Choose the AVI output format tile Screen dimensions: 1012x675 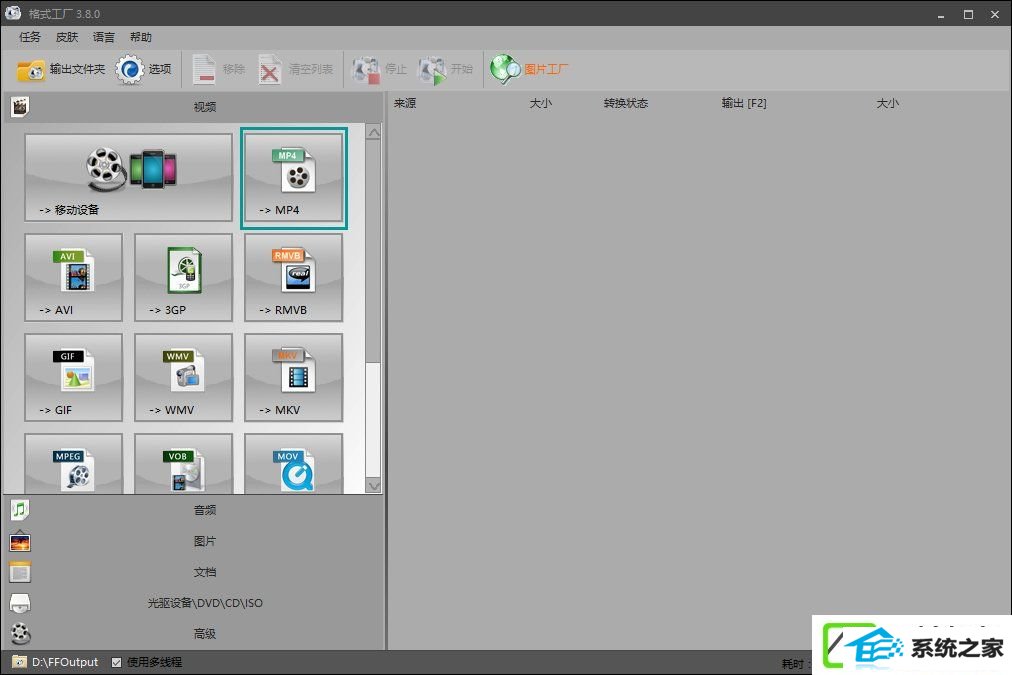click(74, 277)
